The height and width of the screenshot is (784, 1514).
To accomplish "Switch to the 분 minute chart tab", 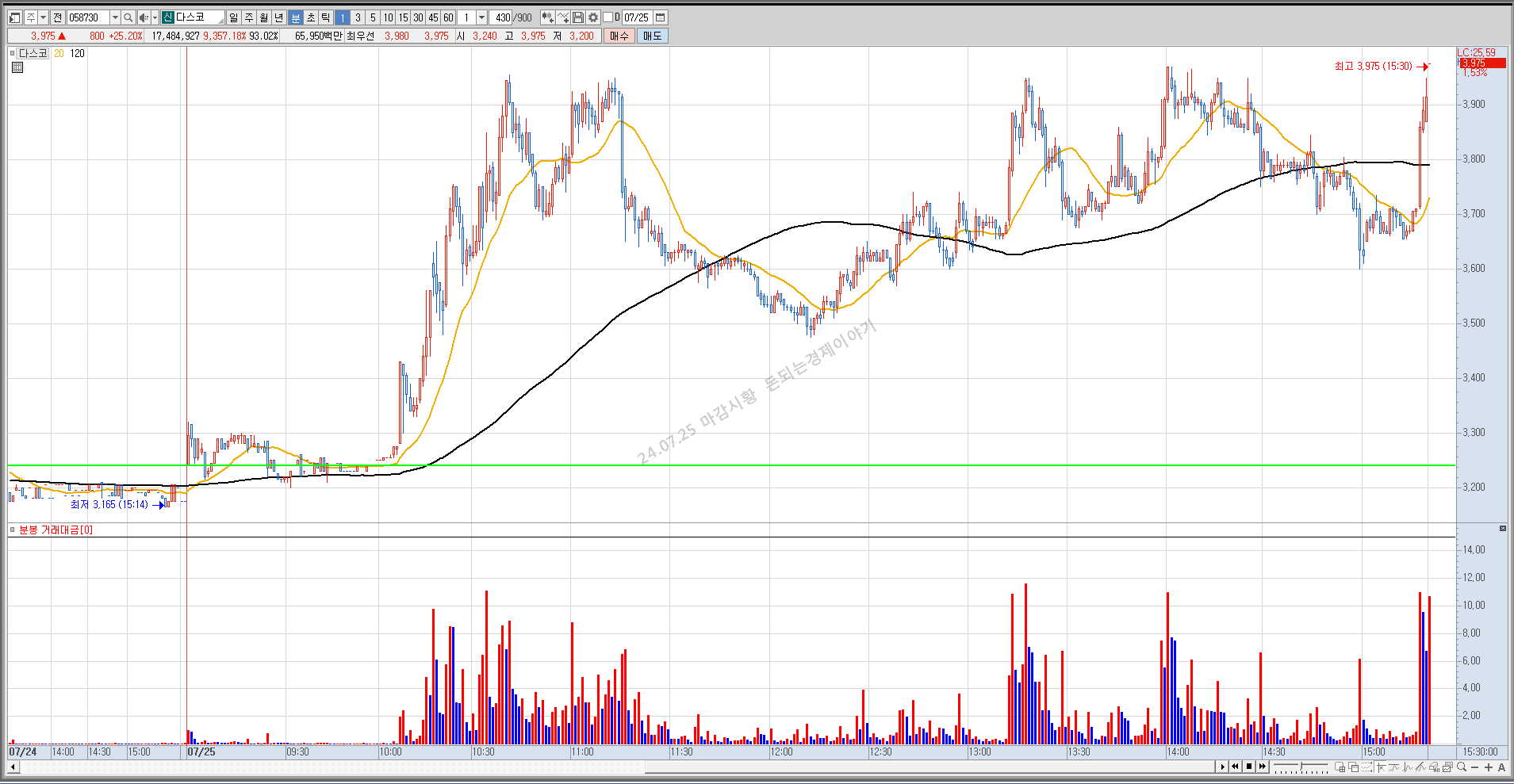I will 295,17.
